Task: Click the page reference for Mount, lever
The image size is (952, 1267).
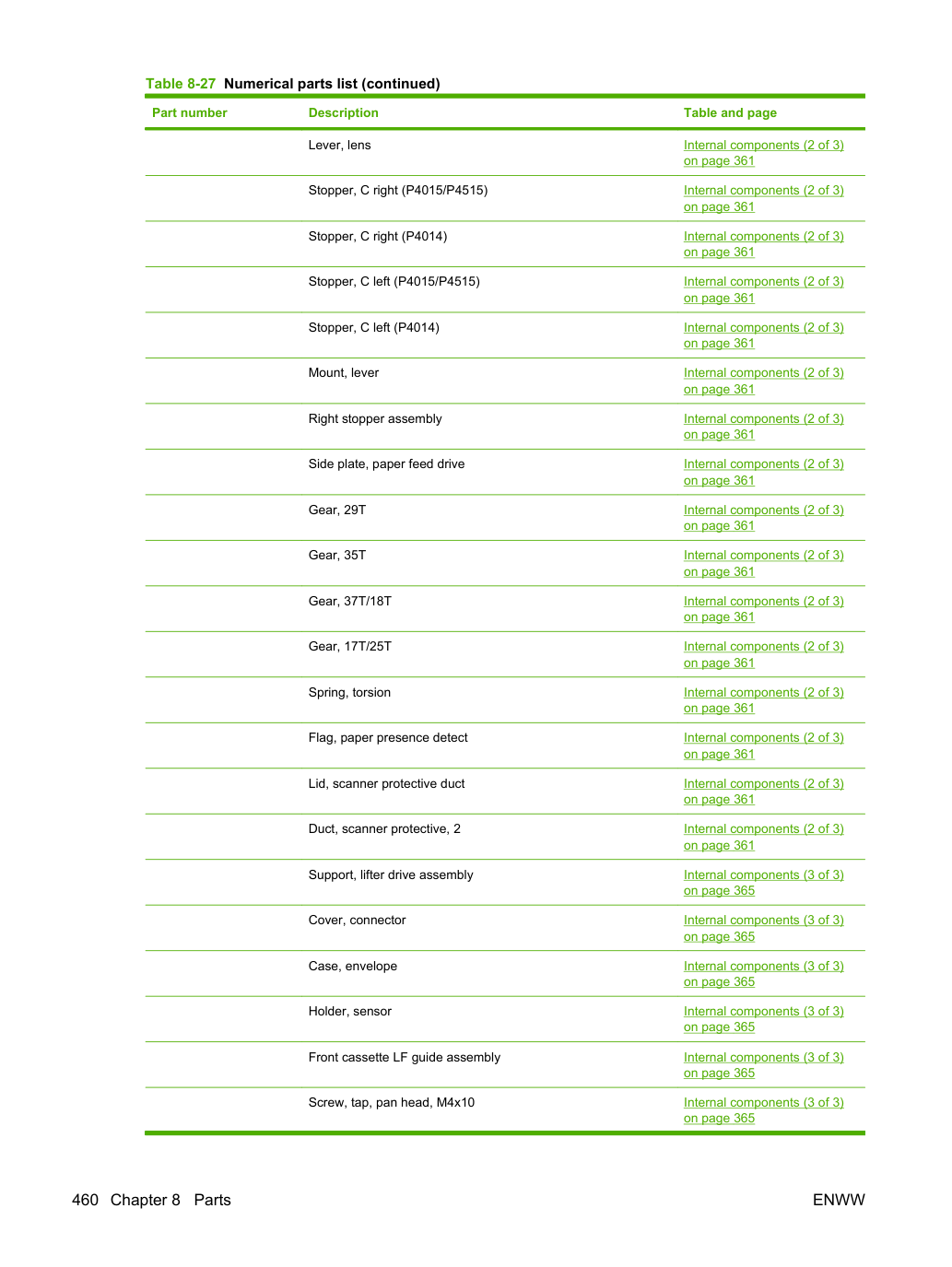Action: pos(763,381)
